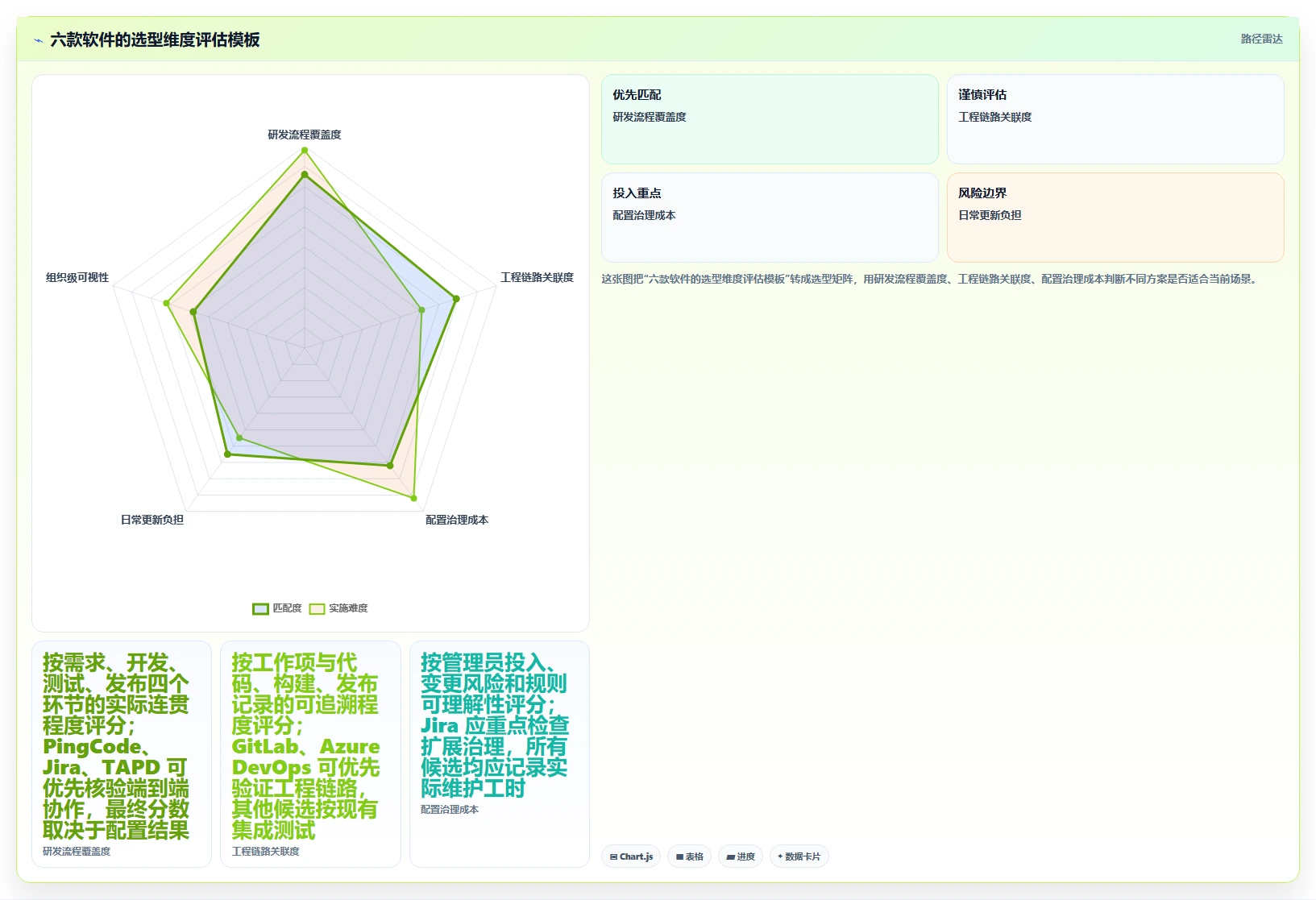The image size is (1316, 900).
Task: Select the card scoring 按需求、开发、测试、发布
Action: (x=122, y=754)
